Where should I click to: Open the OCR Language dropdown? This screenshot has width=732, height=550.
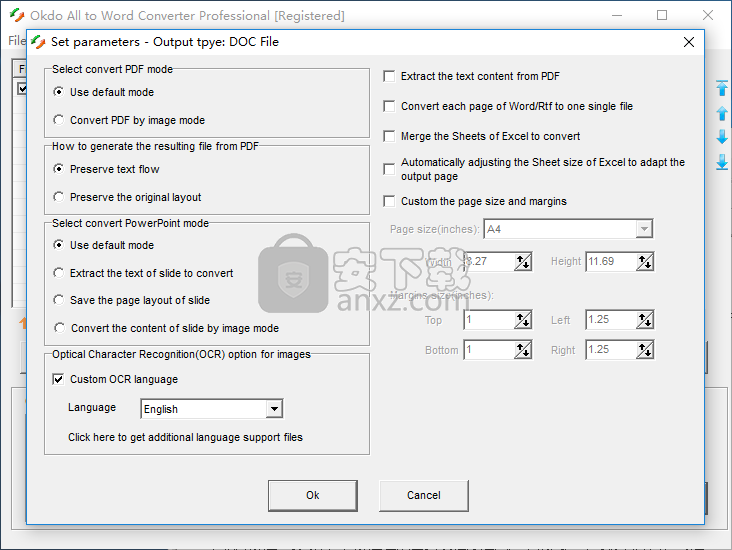click(274, 409)
